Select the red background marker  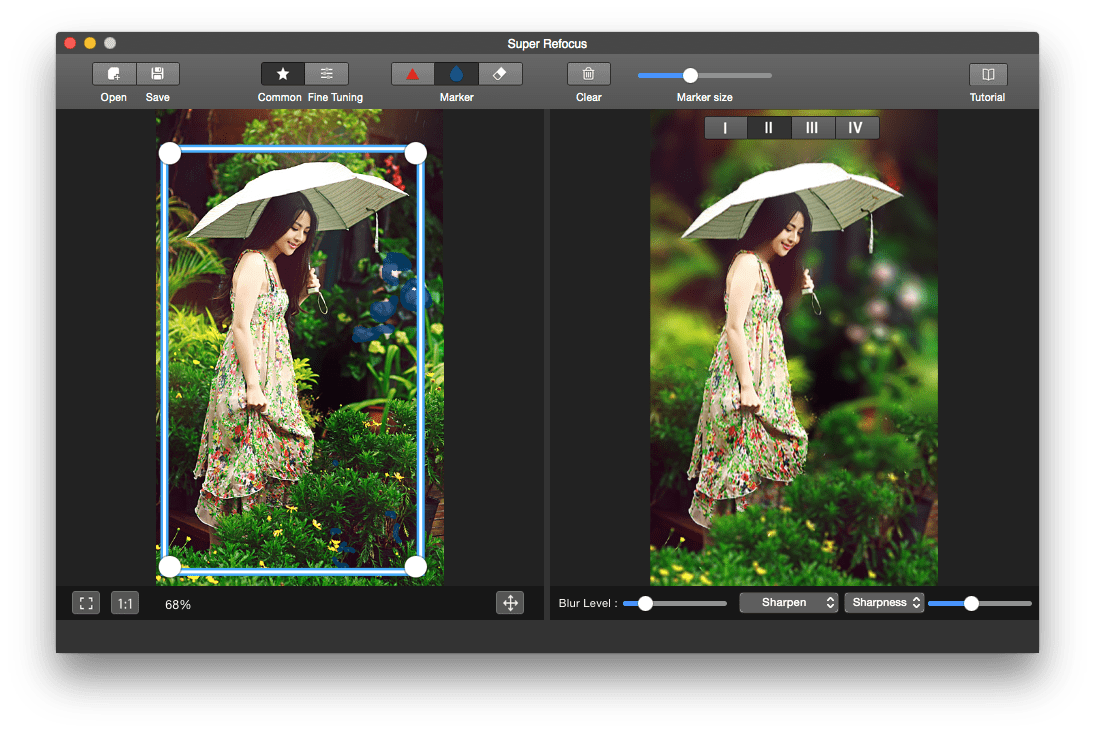[412, 73]
